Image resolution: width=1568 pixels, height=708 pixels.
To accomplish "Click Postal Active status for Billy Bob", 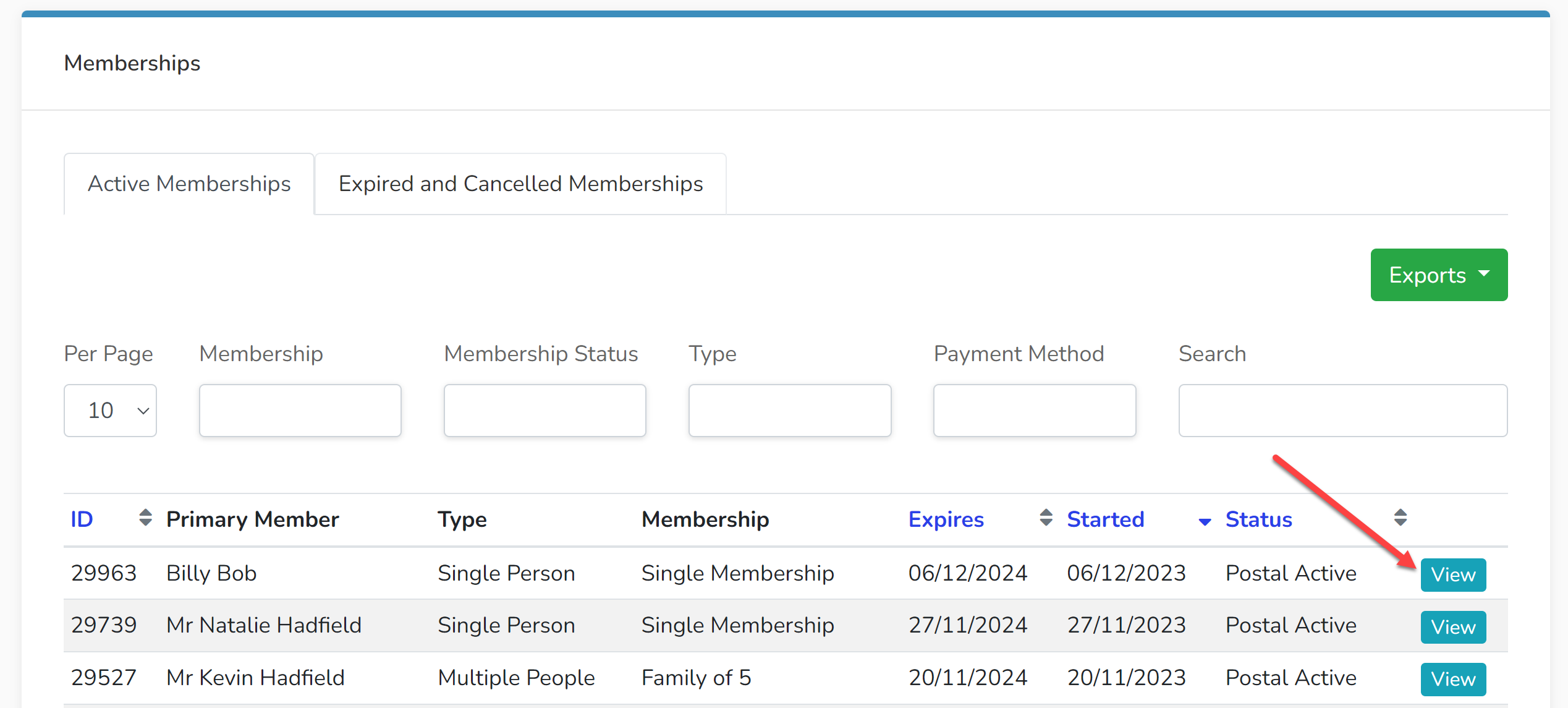I will (x=1290, y=573).
